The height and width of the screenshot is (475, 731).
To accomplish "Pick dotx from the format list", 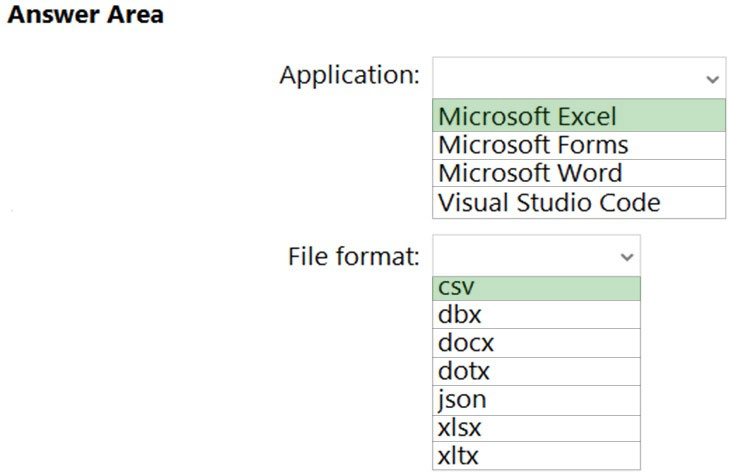I will (537, 372).
